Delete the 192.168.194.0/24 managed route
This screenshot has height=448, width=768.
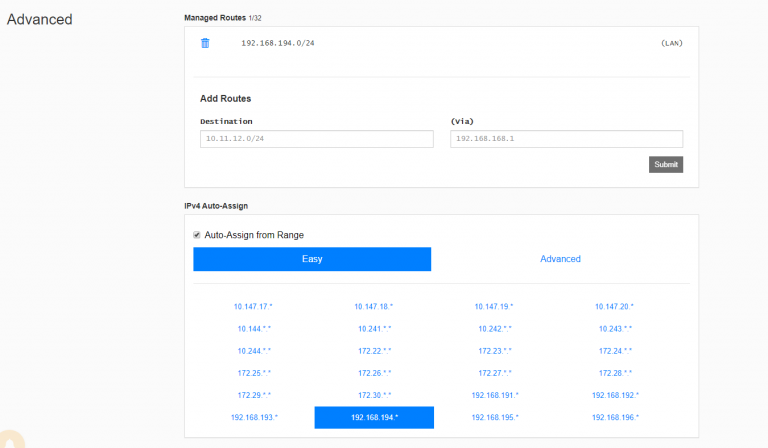click(205, 43)
